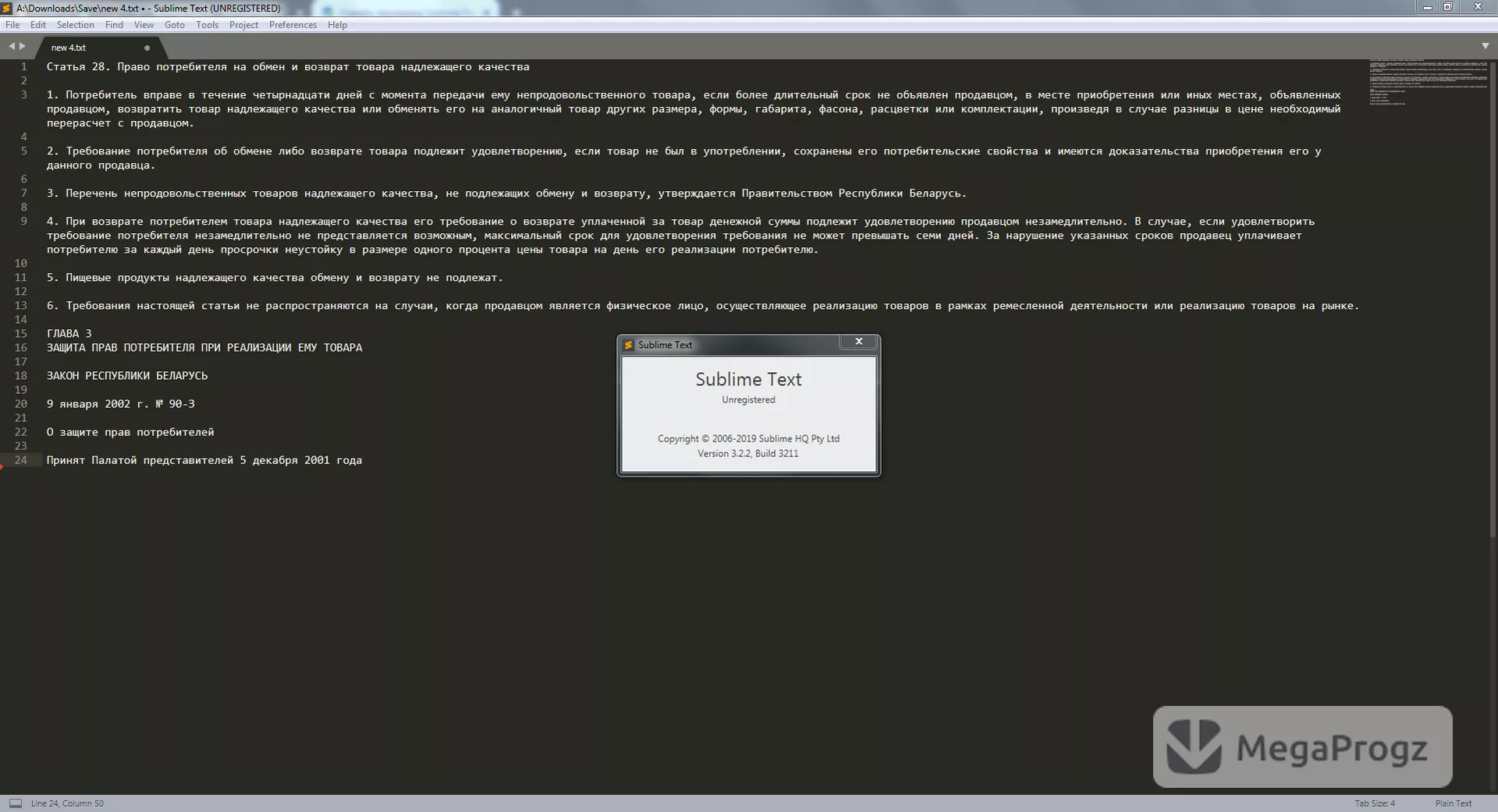Click line 'ЗАКОН РЕСПУБЛИКИ БЕЛАРУСЬ'
The height and width of the screenshot is (812, 1498).
pyautogui.click(x=127, y=375)
